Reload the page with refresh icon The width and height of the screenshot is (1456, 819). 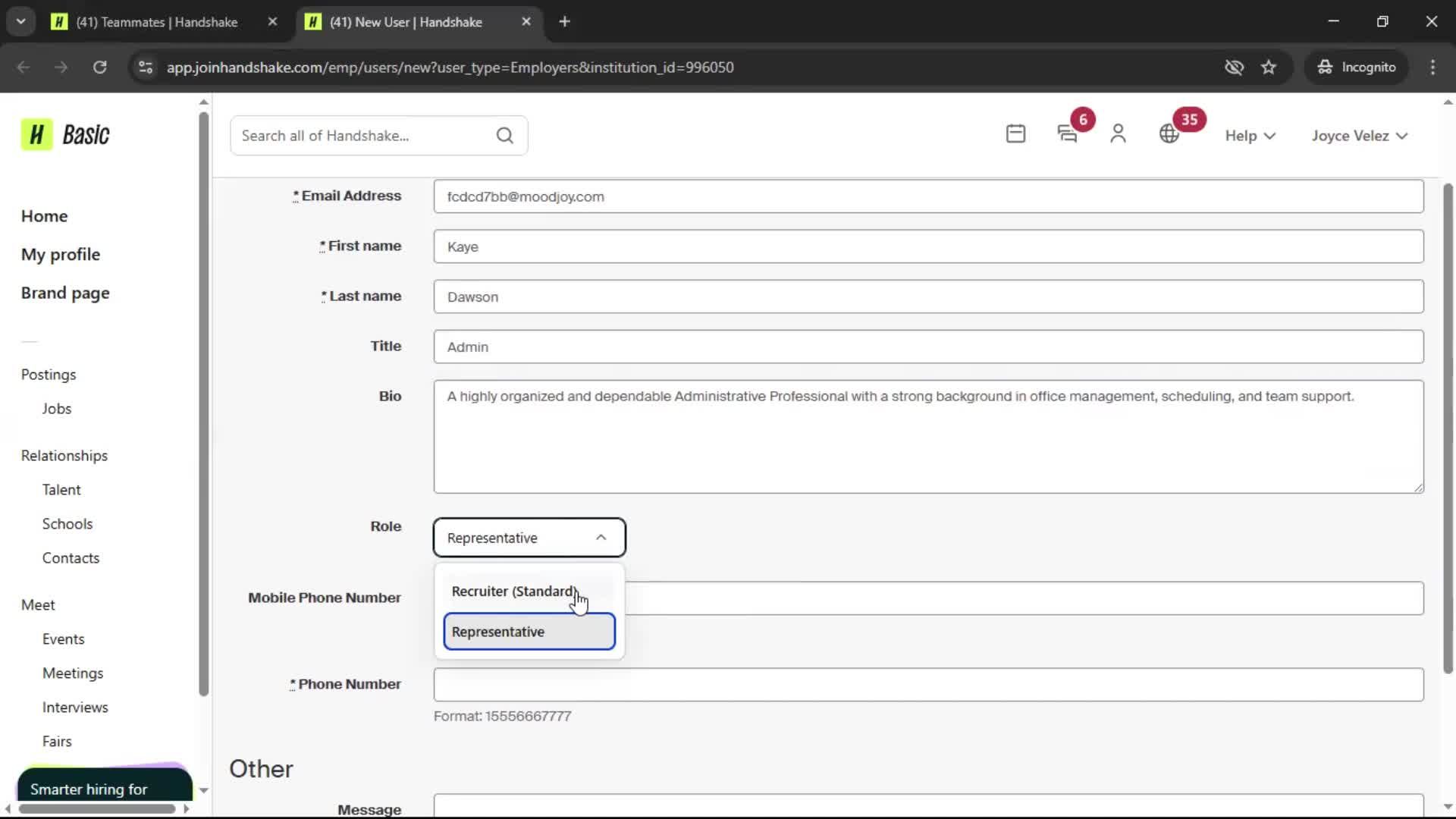[99, 67]
